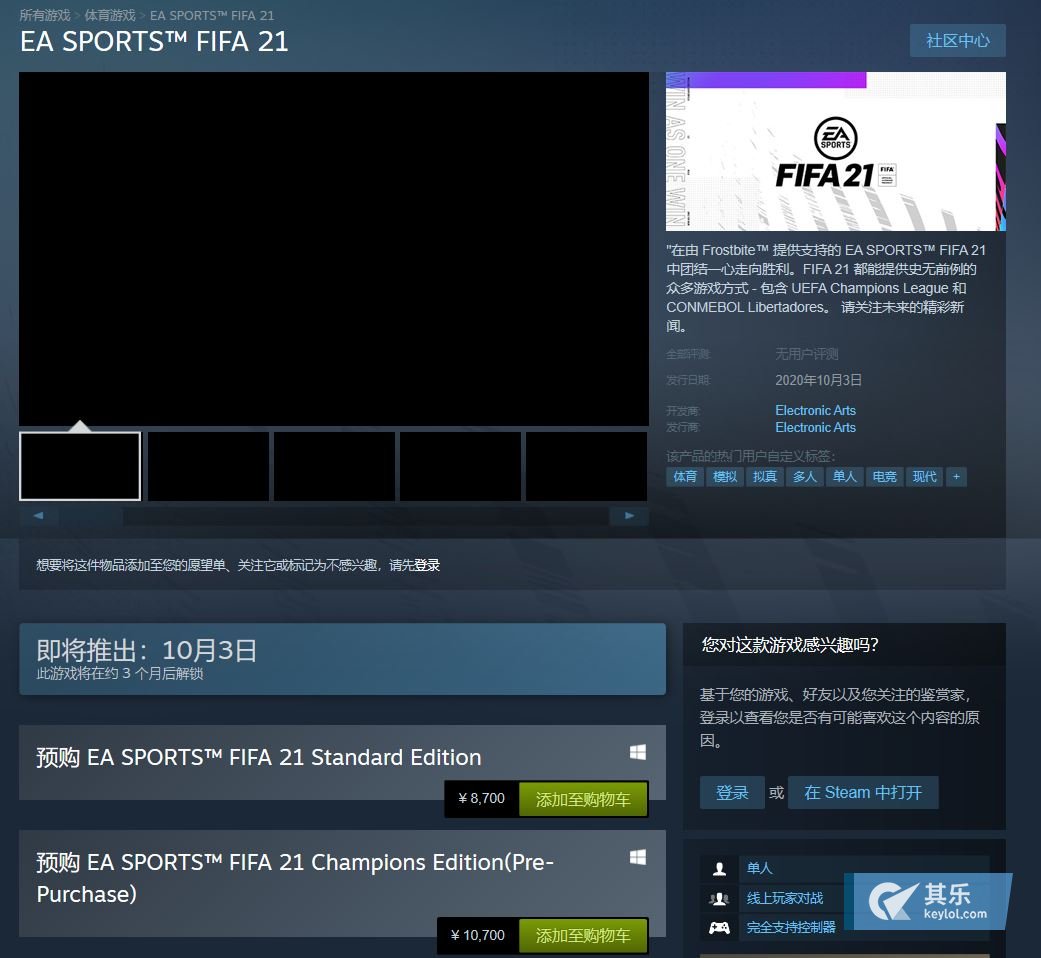The height and width of the screenshot is (958, 1041).
Task: Click the ¥ 10,700 price label
Action: [478, 935]
